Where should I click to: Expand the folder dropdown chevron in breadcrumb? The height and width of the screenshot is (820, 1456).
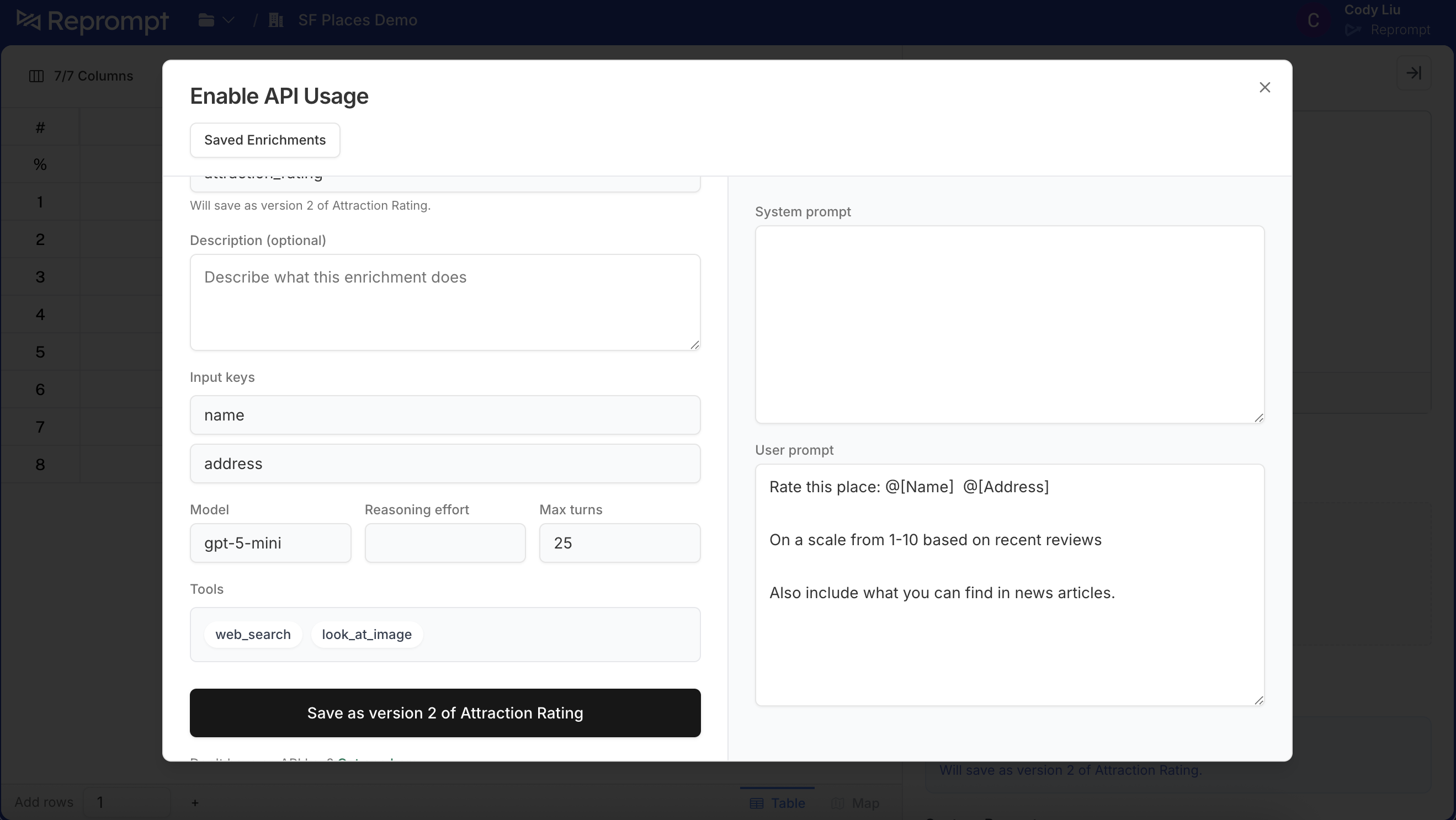[228, 20]
